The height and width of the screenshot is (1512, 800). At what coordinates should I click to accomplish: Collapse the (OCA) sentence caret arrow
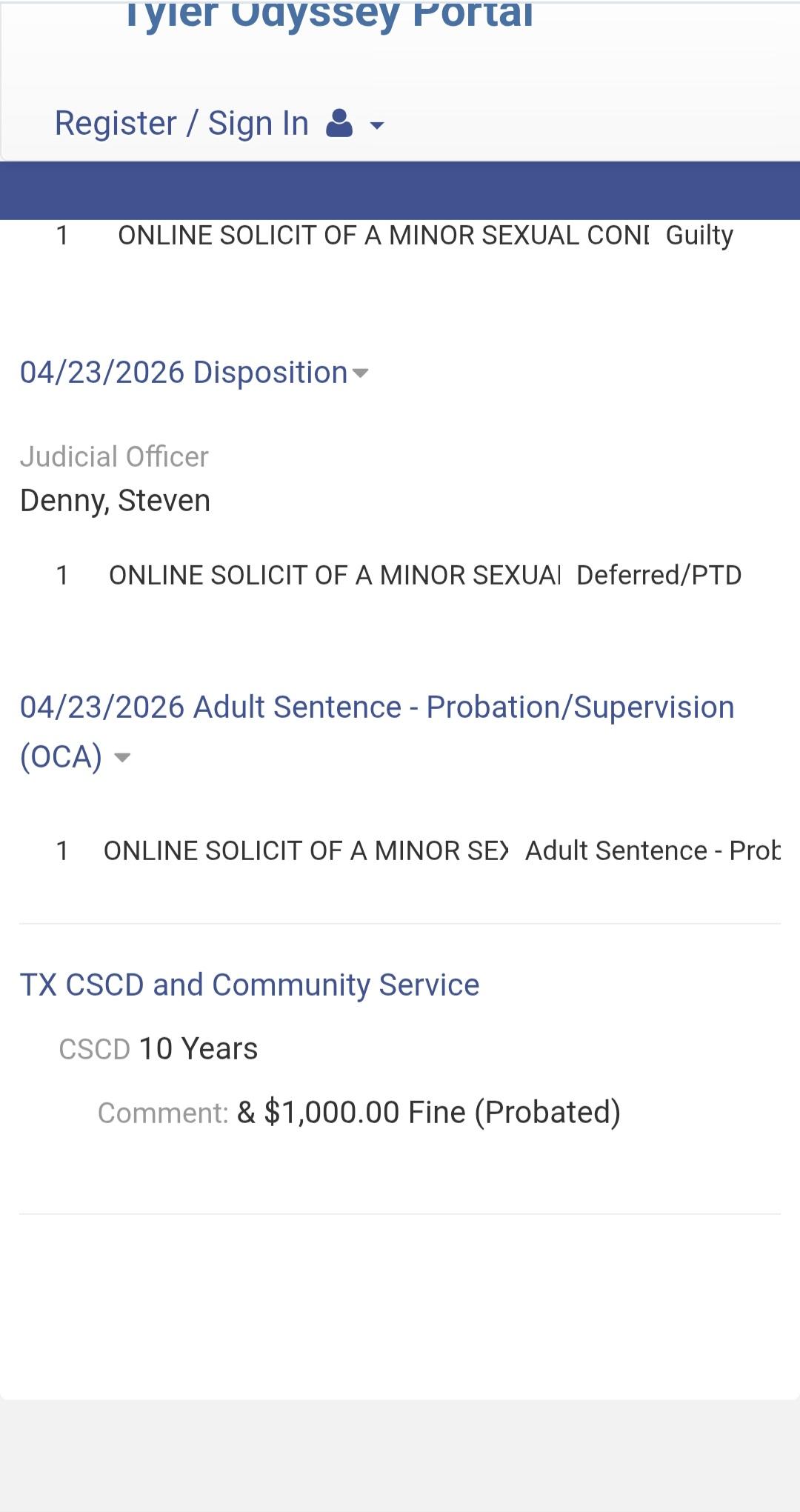122,758
